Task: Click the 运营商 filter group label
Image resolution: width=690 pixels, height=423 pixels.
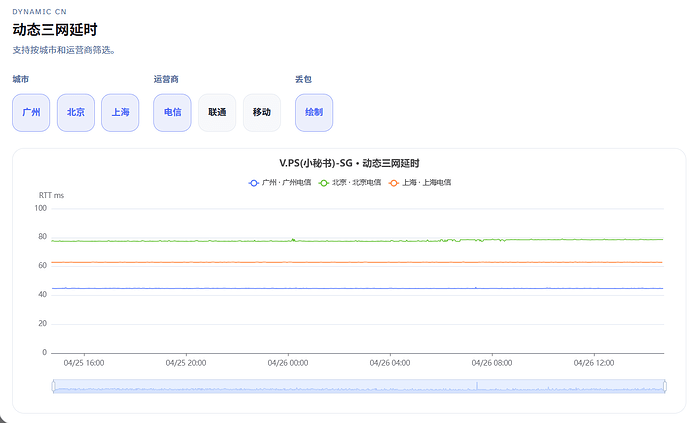Action: coord(166,79)
